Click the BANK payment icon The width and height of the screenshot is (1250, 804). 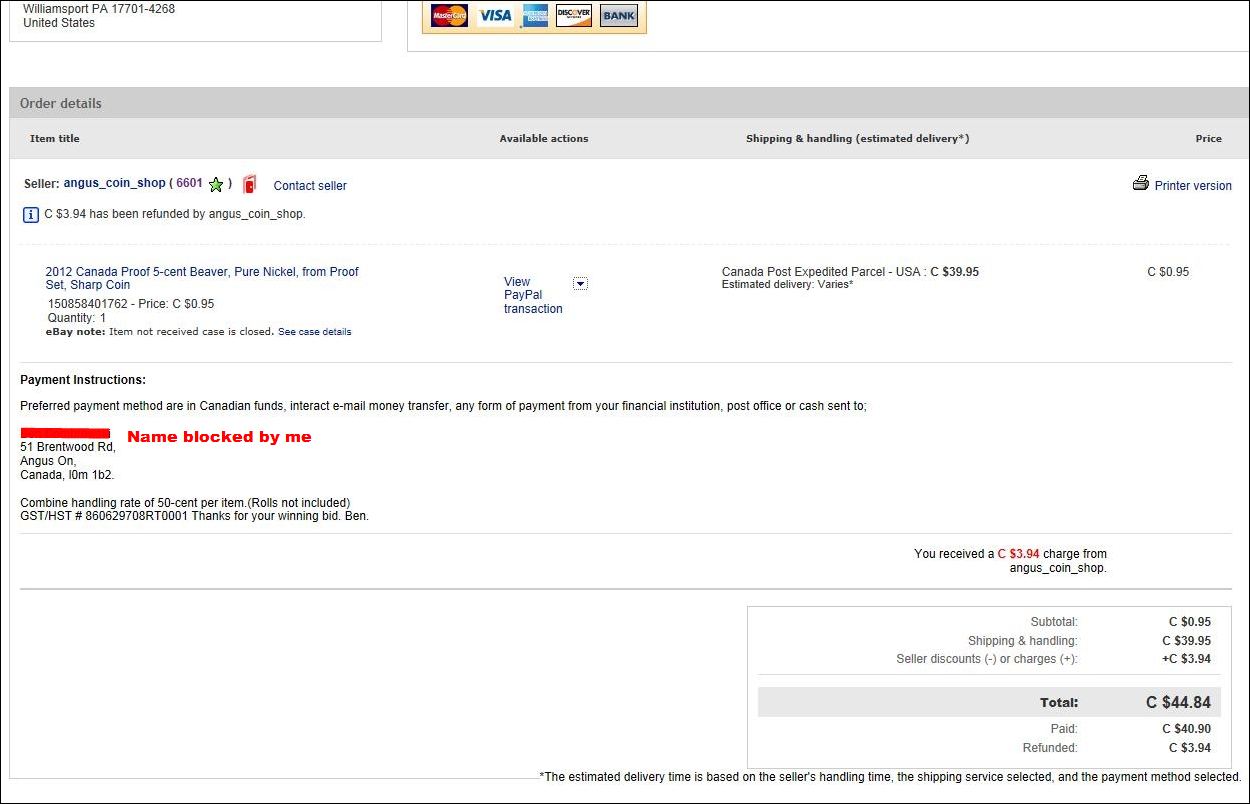click(x=619, y=15)
